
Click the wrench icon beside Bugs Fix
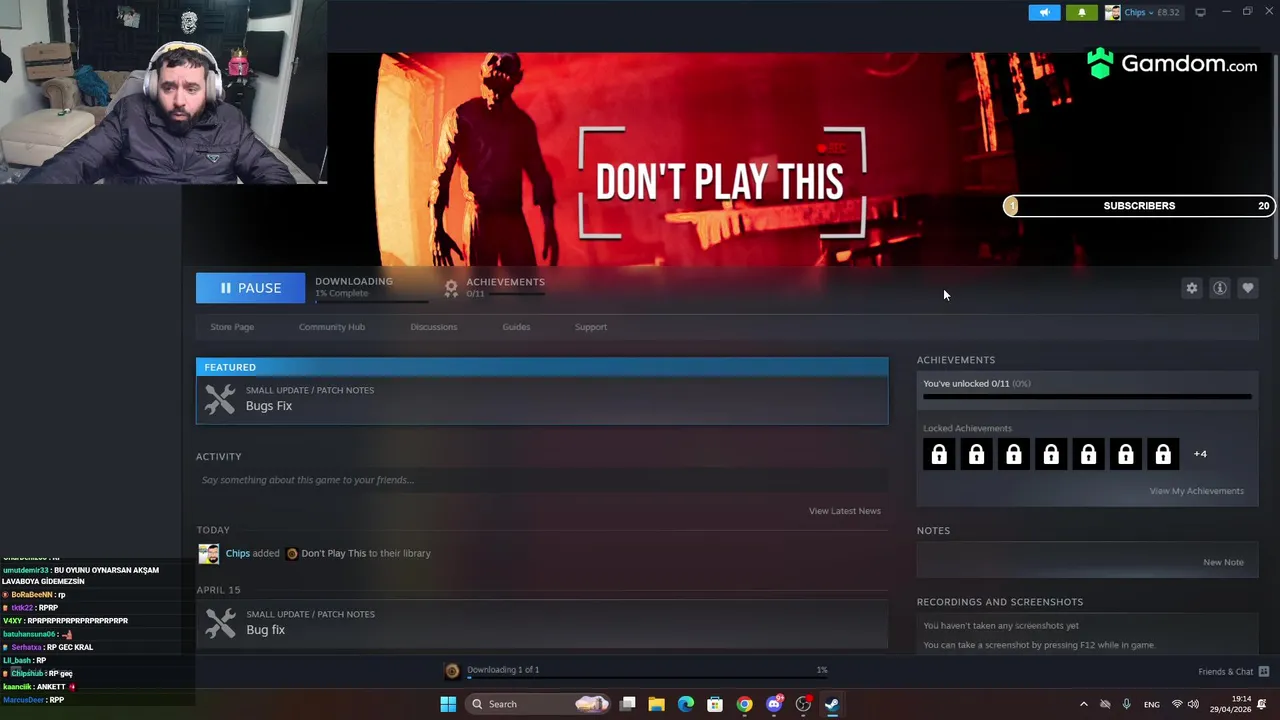click(x=220, y=400)
